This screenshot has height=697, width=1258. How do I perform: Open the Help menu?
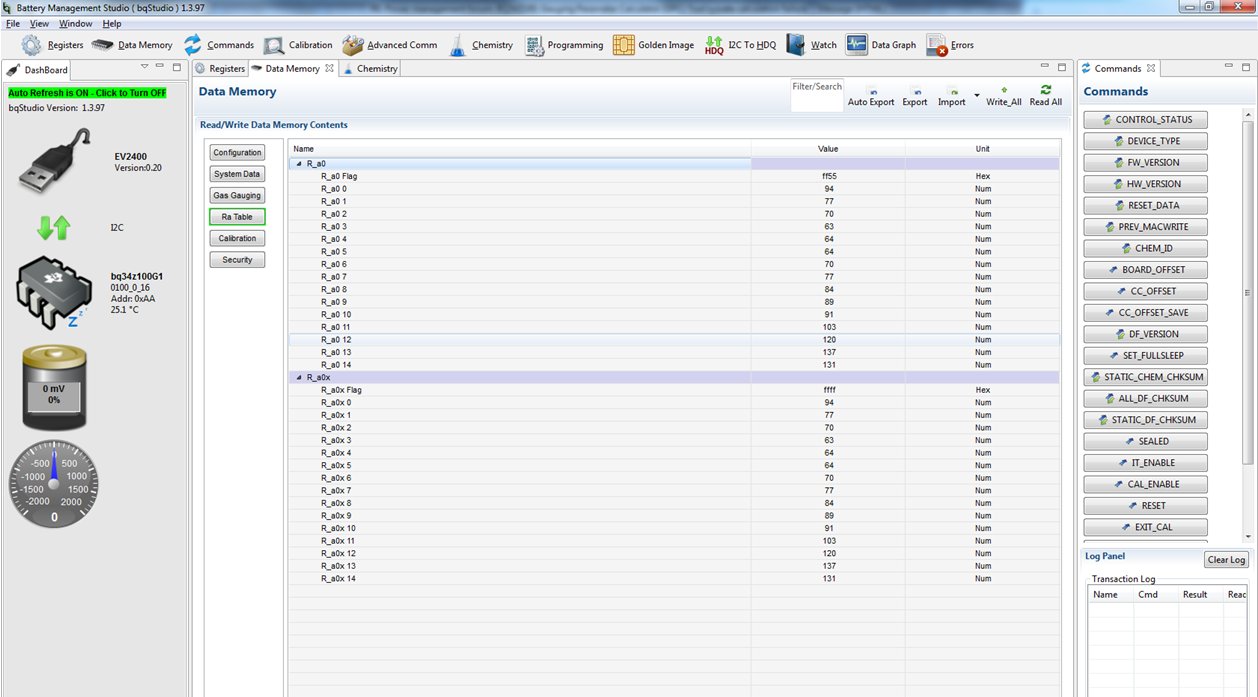(112, 23)
